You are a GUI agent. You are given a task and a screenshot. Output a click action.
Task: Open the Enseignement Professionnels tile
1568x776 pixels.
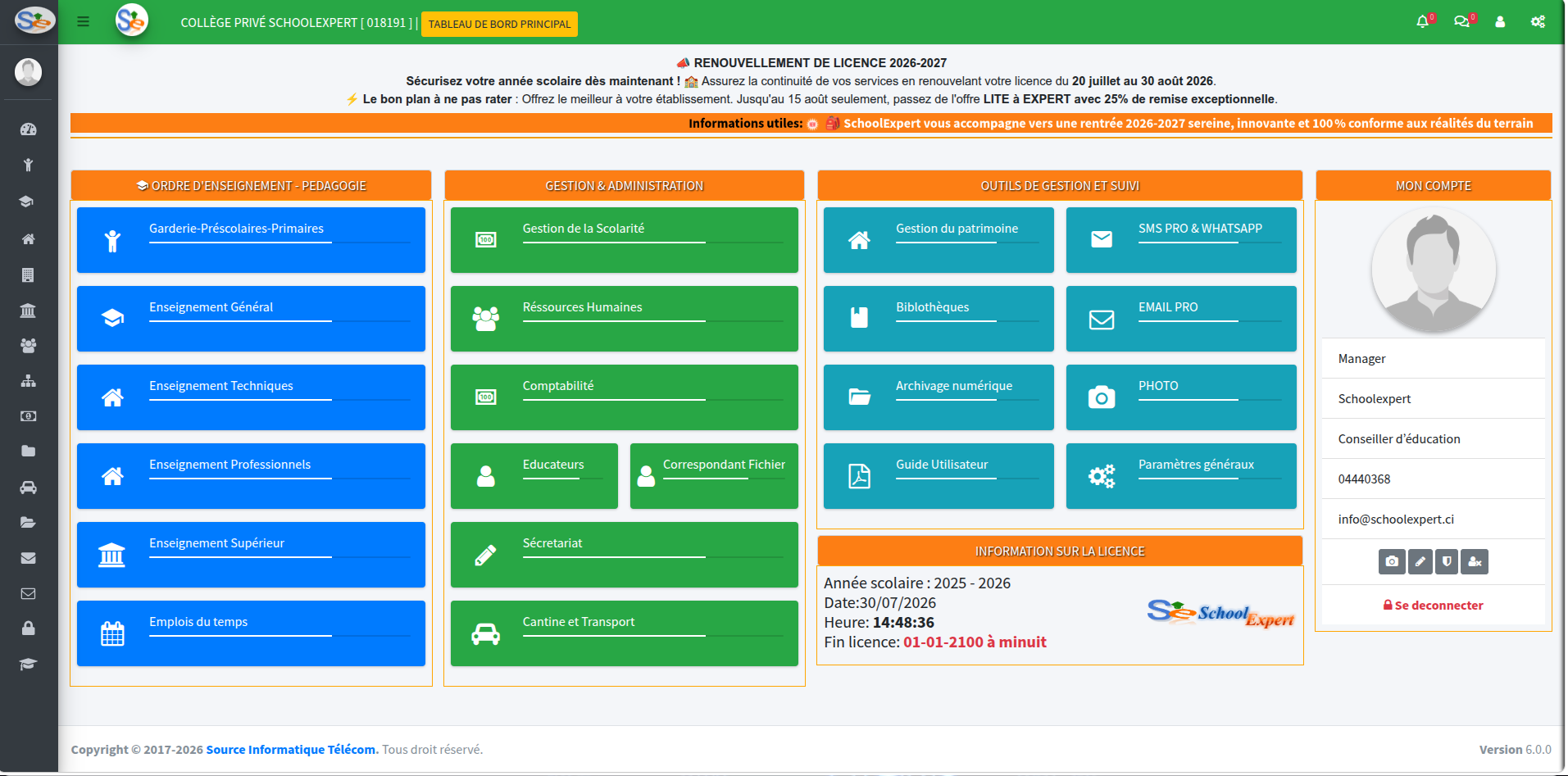[x=251, y=476]
